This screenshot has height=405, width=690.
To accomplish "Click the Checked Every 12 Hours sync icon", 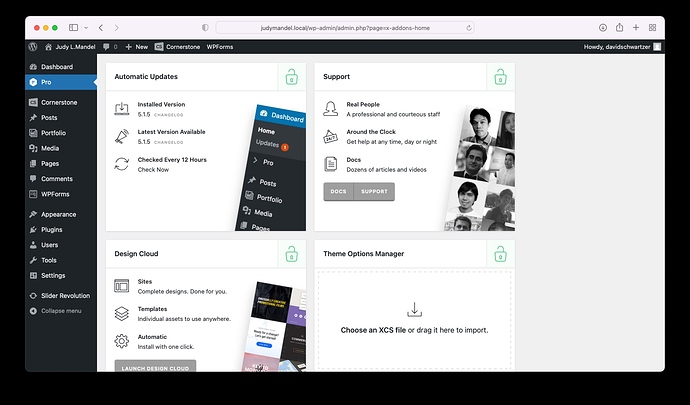I will (x=122, y=164).
